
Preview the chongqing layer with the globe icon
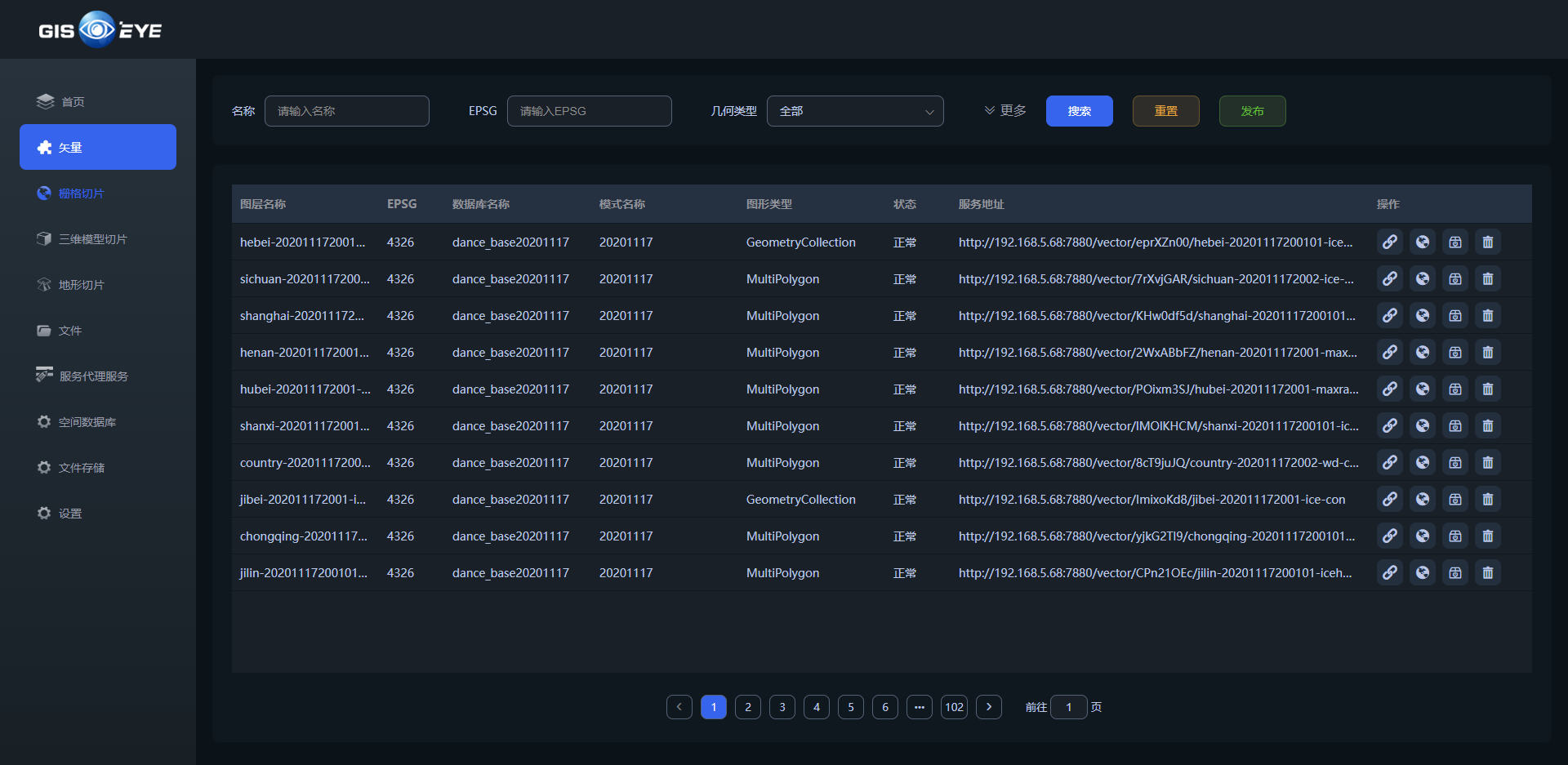[x=1422, y=536]
